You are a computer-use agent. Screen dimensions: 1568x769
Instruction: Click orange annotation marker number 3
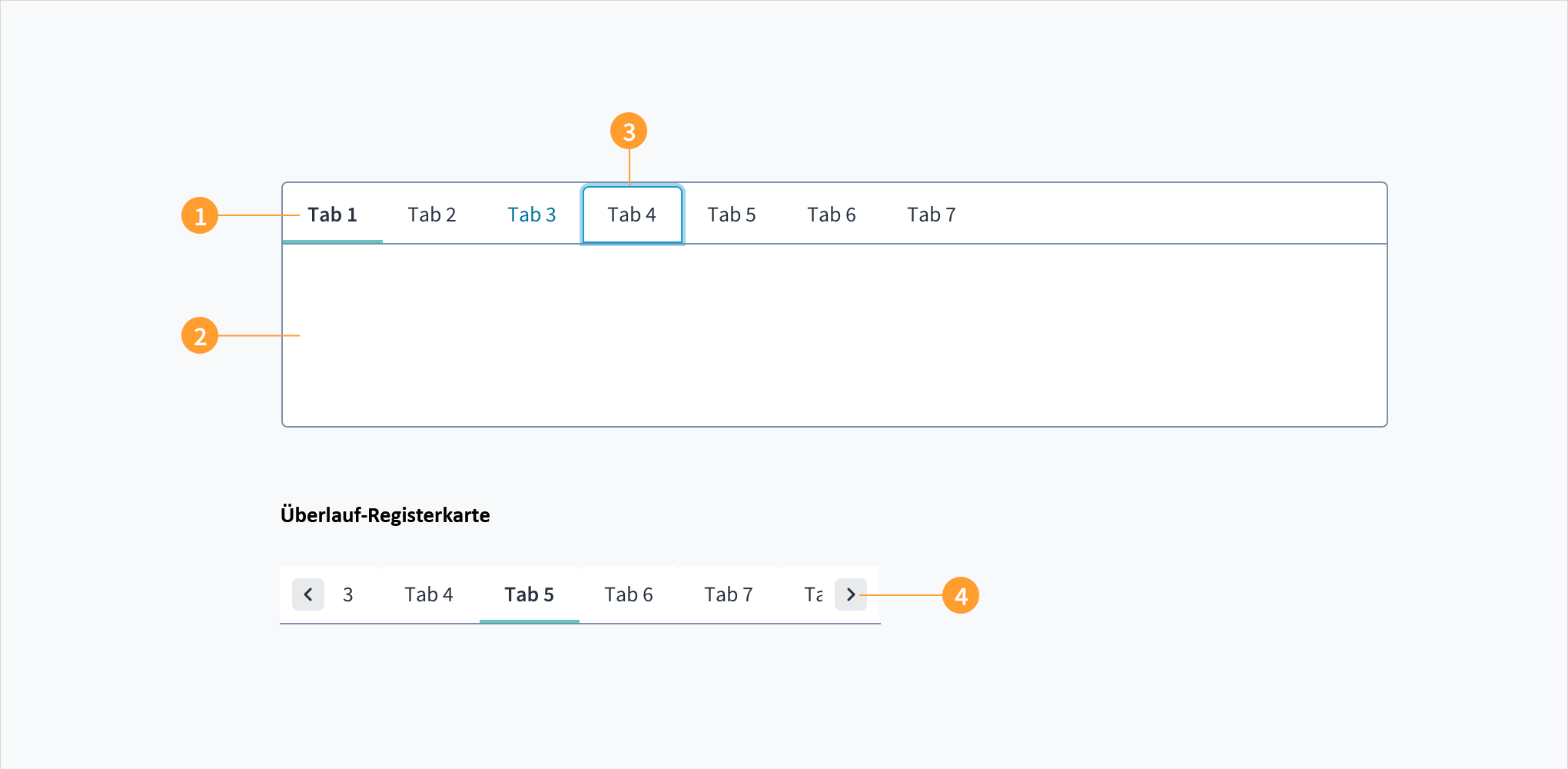(629, 131)
